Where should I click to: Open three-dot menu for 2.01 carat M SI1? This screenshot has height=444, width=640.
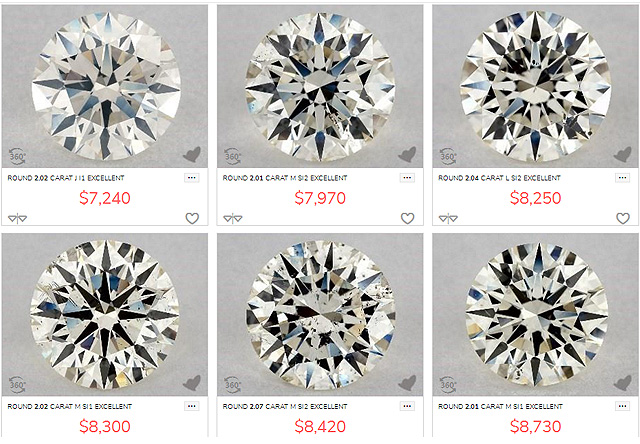click(623, 406)
